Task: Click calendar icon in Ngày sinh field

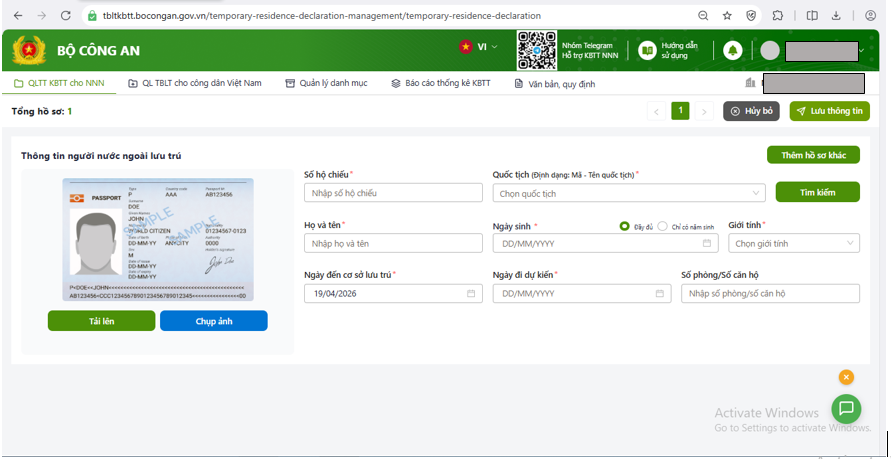Action: click(x=707, y=243)
